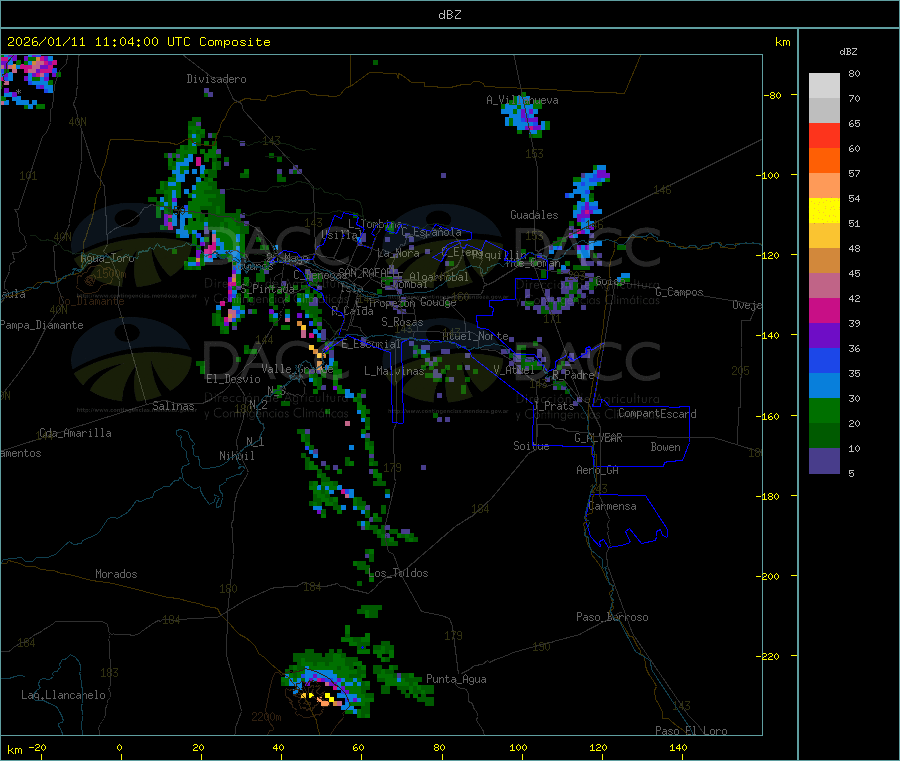Image resolution: width=900 pixels, height=761 pixels.
Task: Click the 0 km horizontal axis tick
Action: pyautogui.click(x=119, y=747)
